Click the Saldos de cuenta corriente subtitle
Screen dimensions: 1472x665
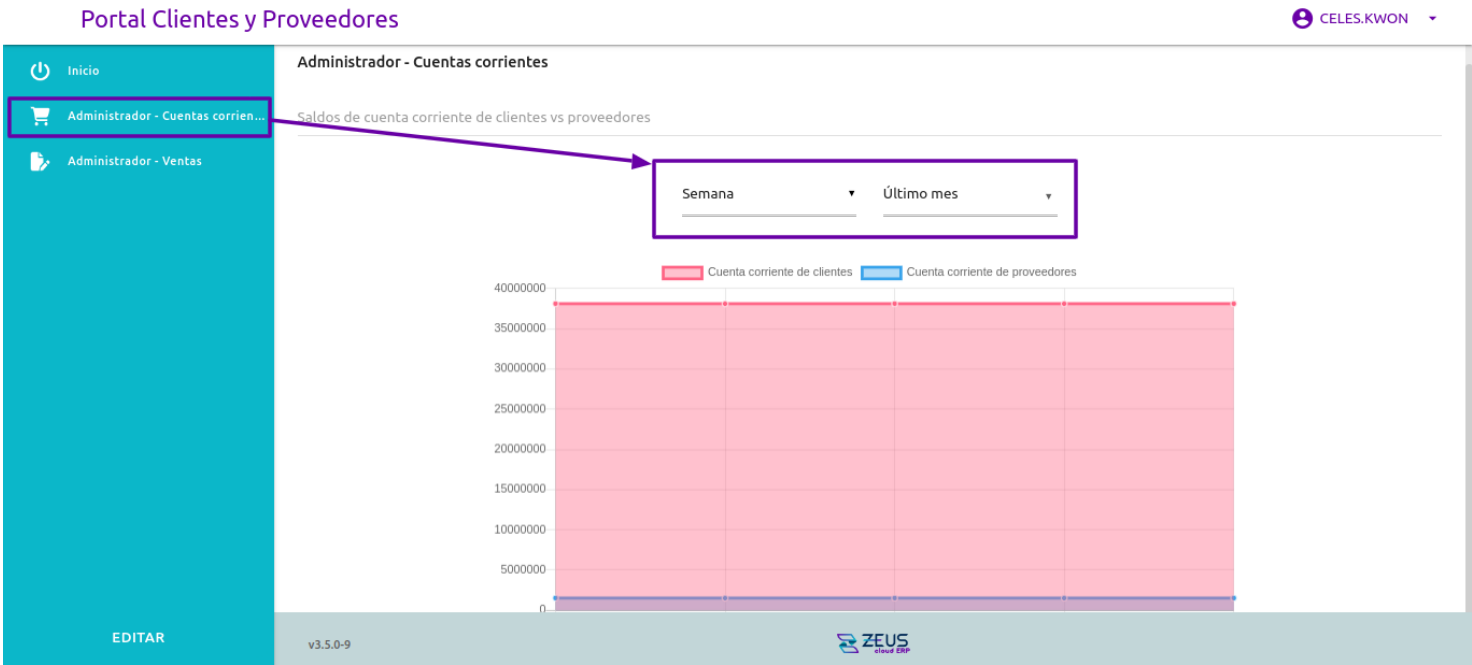point(473,117)
